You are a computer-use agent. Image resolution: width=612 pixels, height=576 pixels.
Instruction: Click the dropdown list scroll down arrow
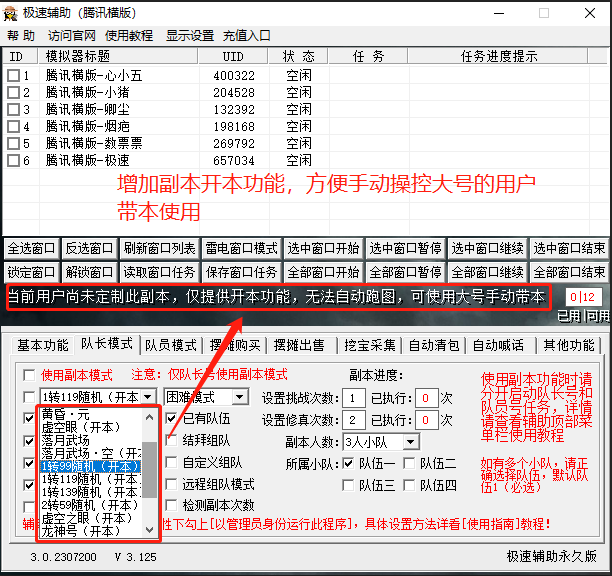(x=149, y=530)
